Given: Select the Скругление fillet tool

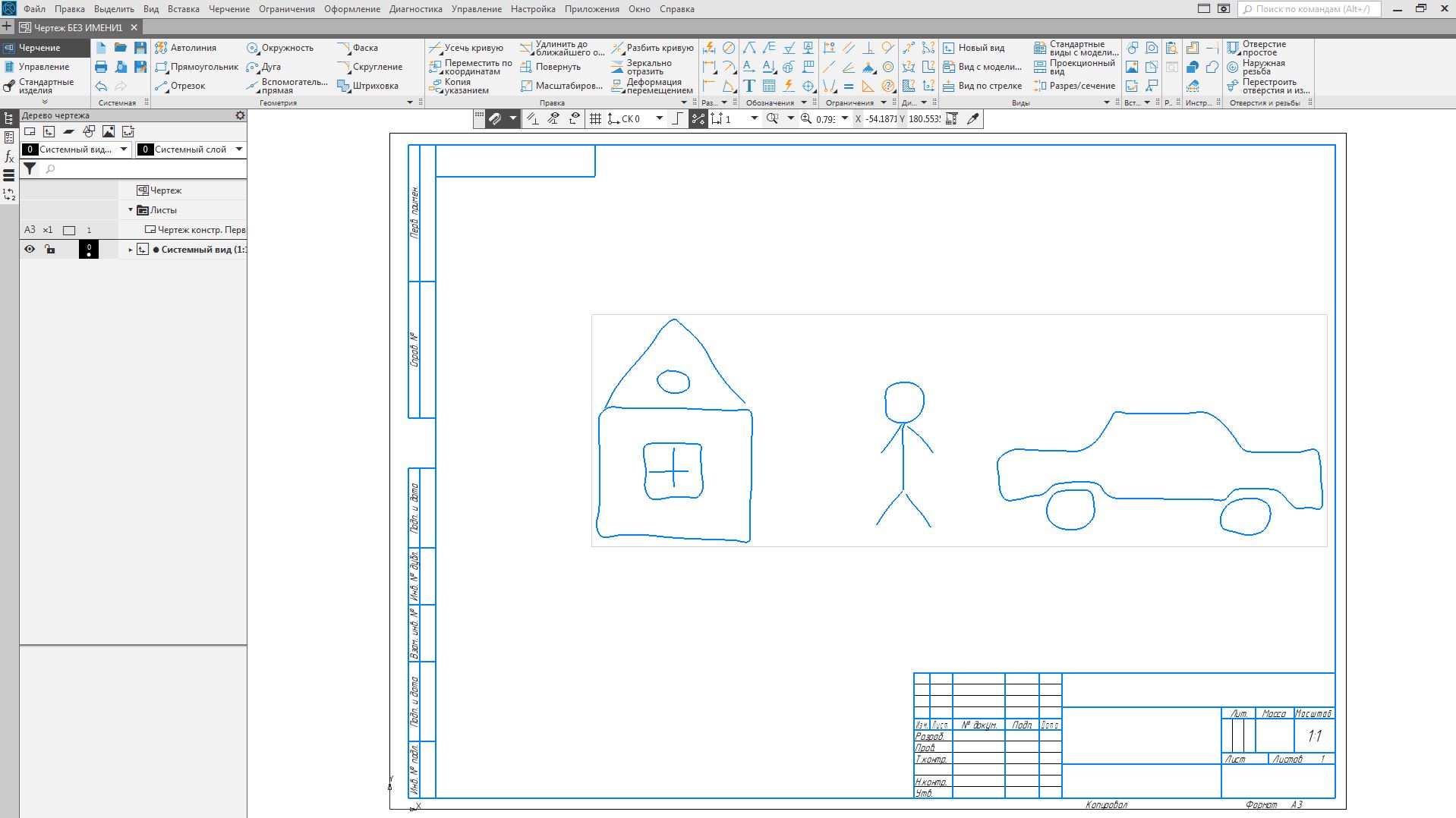Looking at the screenshot, I should pos(370,67).
